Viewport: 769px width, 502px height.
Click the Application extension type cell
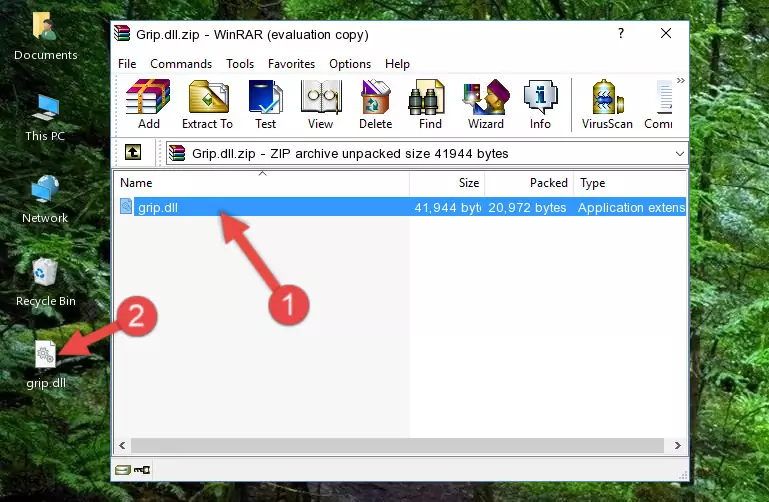631,207
